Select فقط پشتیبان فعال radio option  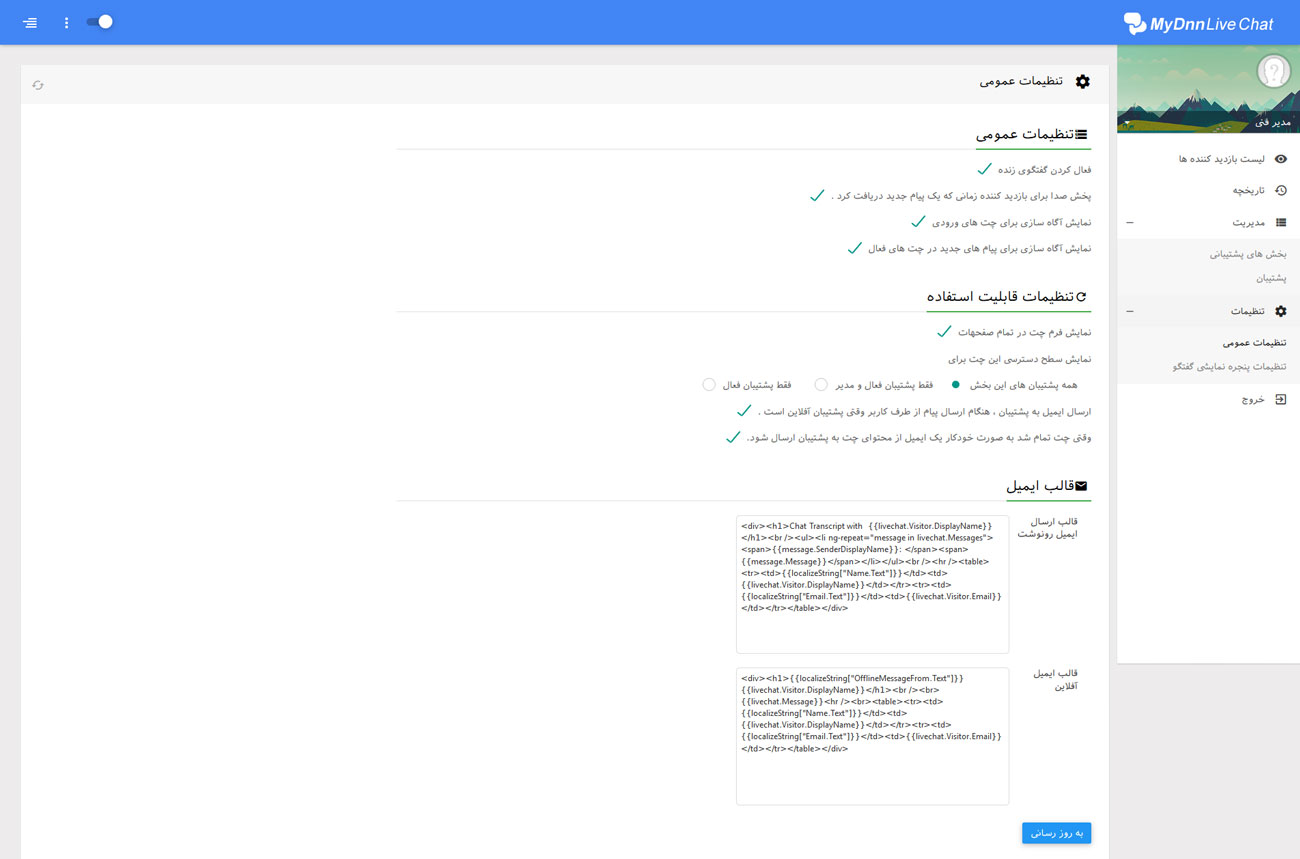(x=709, y=384)
